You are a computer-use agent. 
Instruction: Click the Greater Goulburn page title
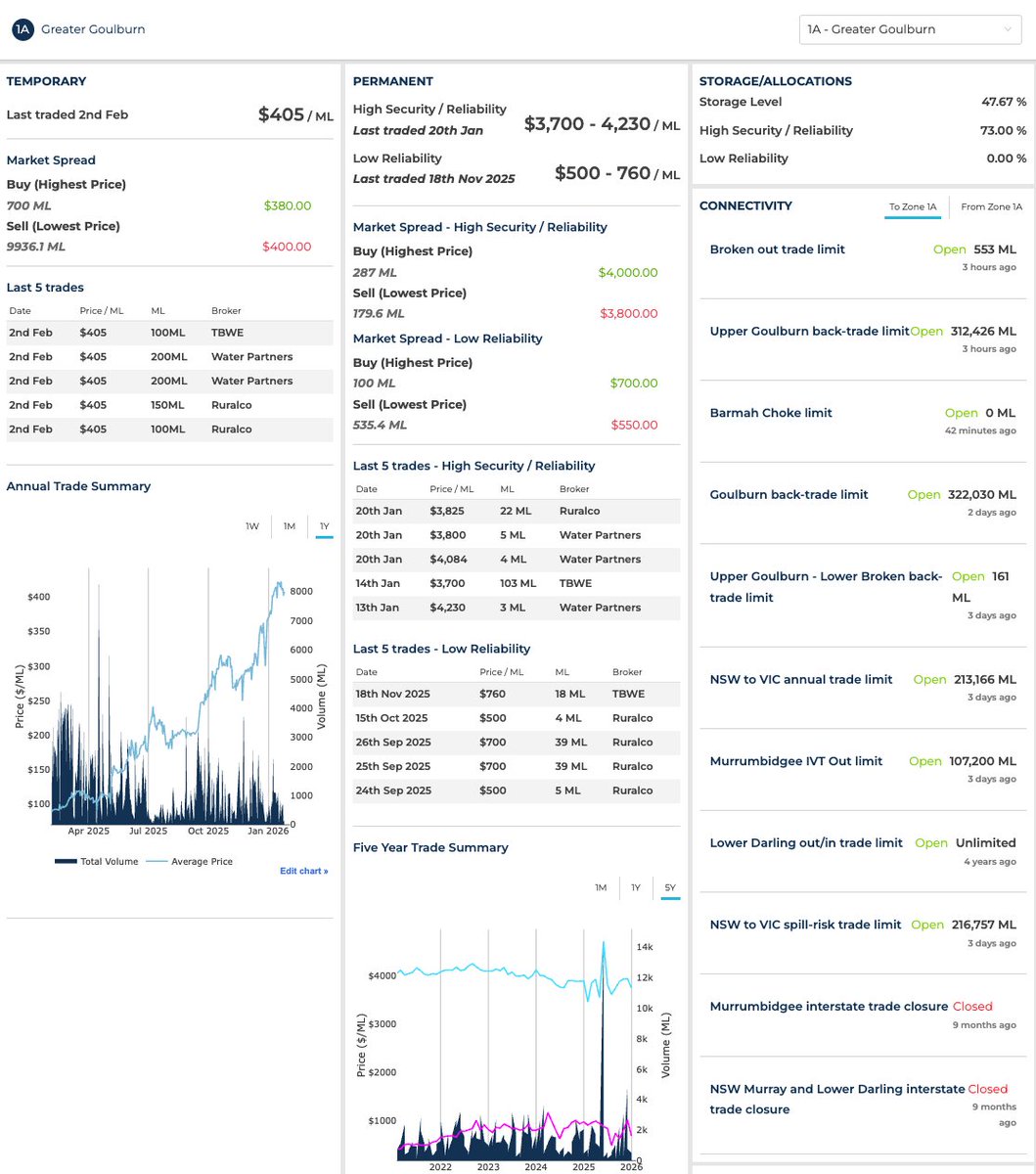click(93, 29)
